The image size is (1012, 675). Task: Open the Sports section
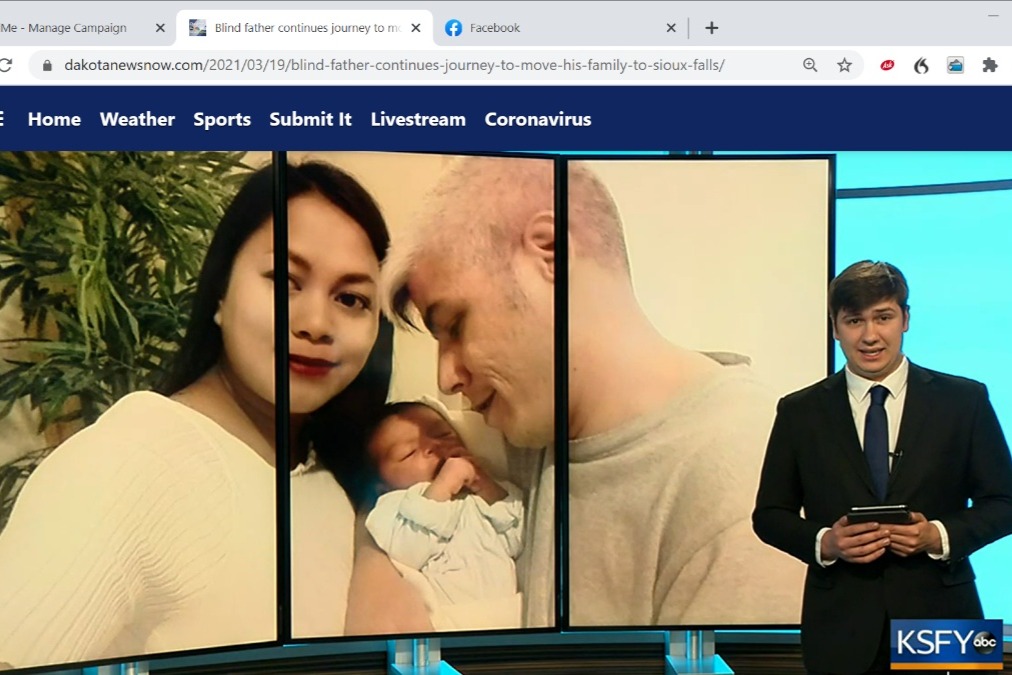pos(222,119)
